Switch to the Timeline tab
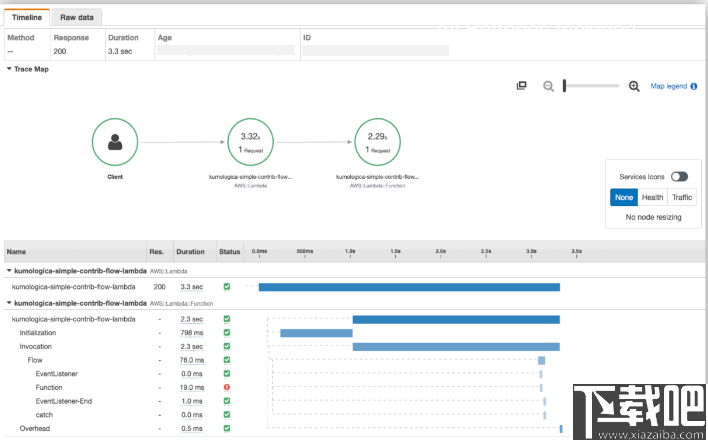The width and height of the screenshot is (708, 440). 27,17
